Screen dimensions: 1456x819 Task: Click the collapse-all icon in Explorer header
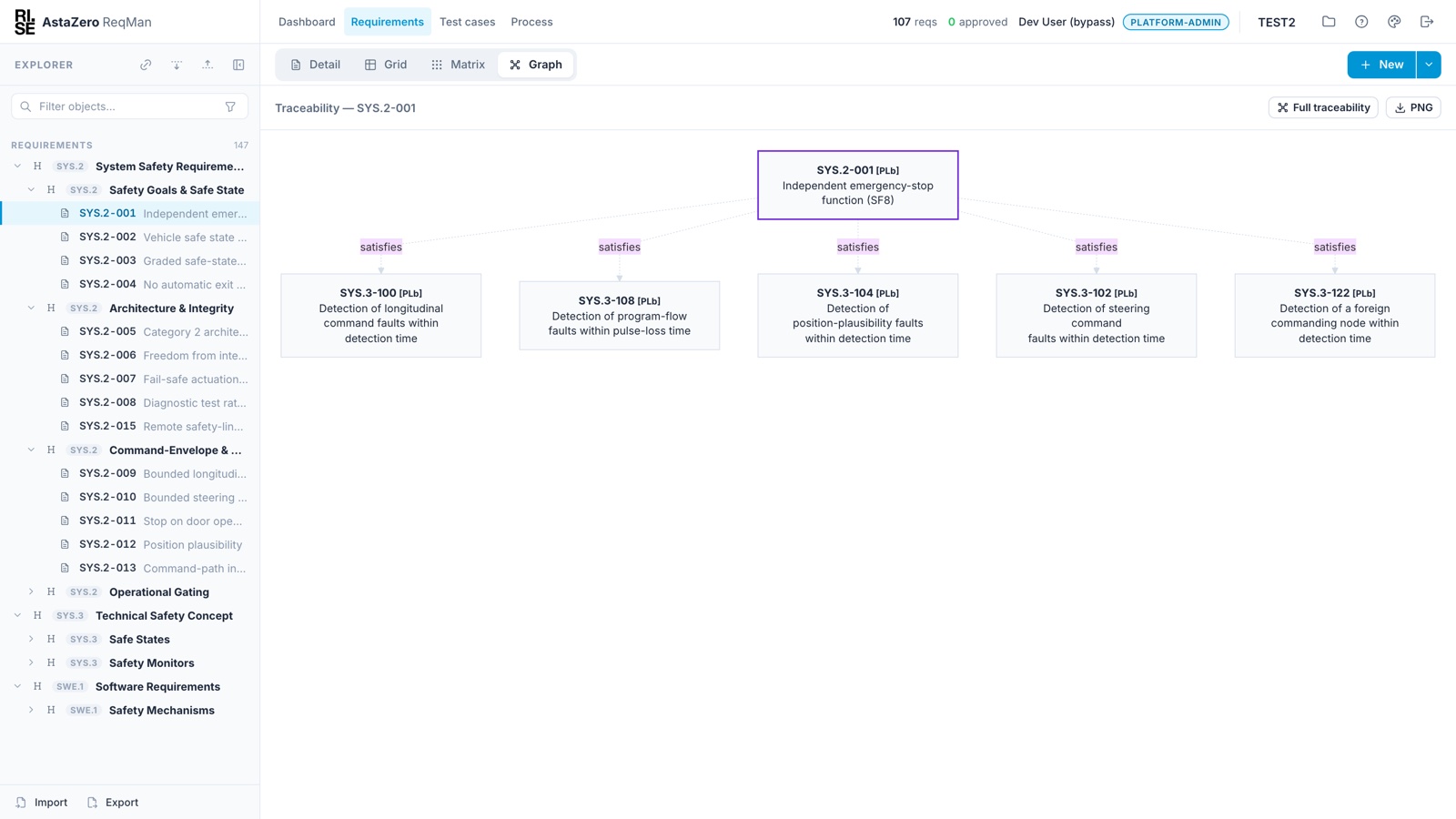click(x=207, y=65)
